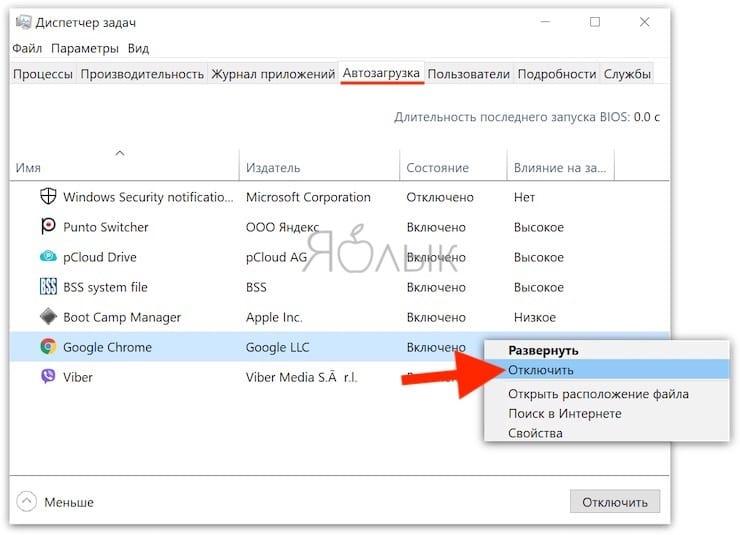Maximize the Task Manager window
This screenshot has width=740, height=535.
click(x=595, y=22)
